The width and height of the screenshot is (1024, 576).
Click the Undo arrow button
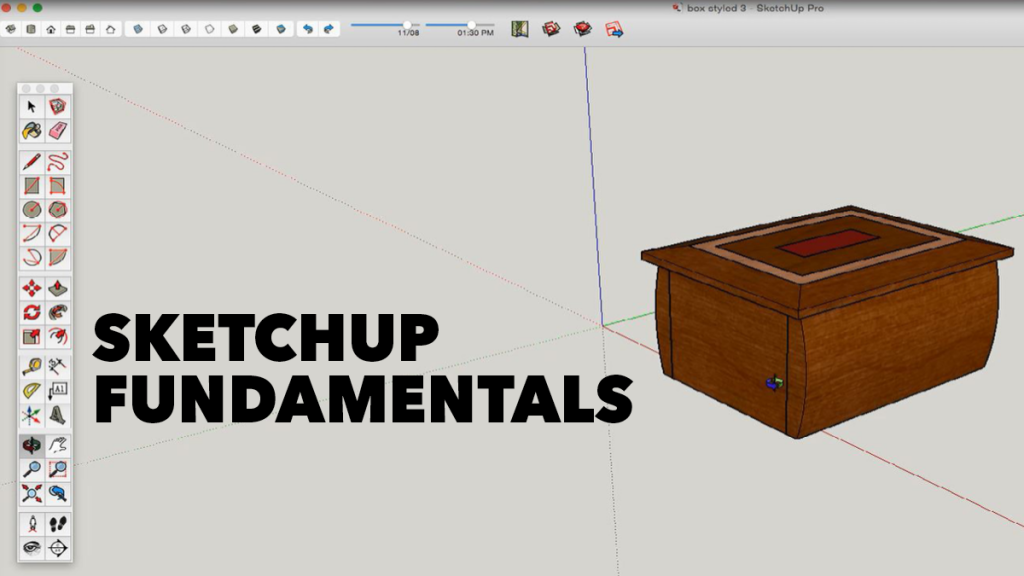[308, 29]
